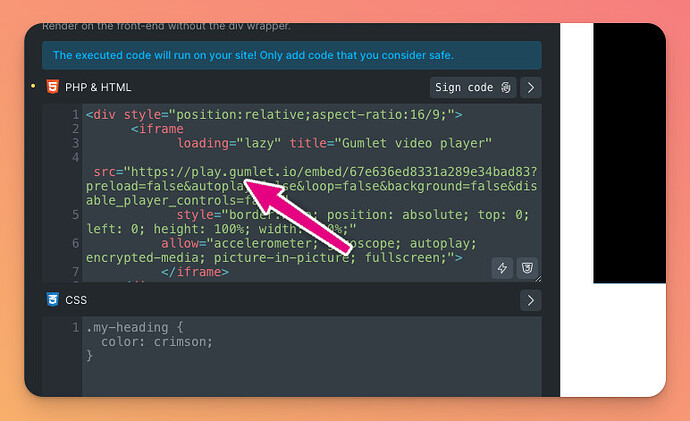Click the CSS3 icon beside CSS label
The height and width of the screenshot is (421, 690).
(x=53, y=299)
